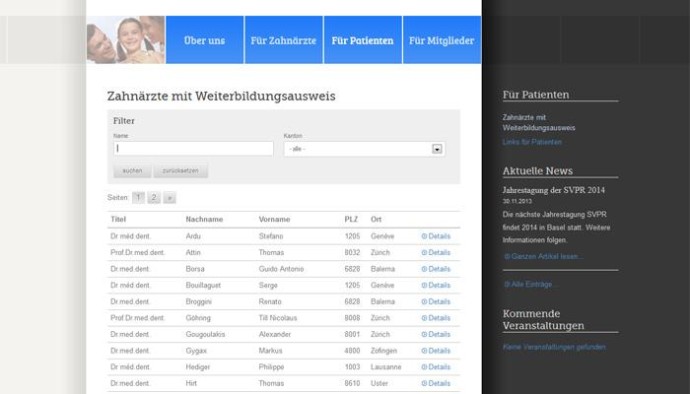Open Details for Hediger Philippe
This screenshot has width=690, height=394.
coord(436,367)
